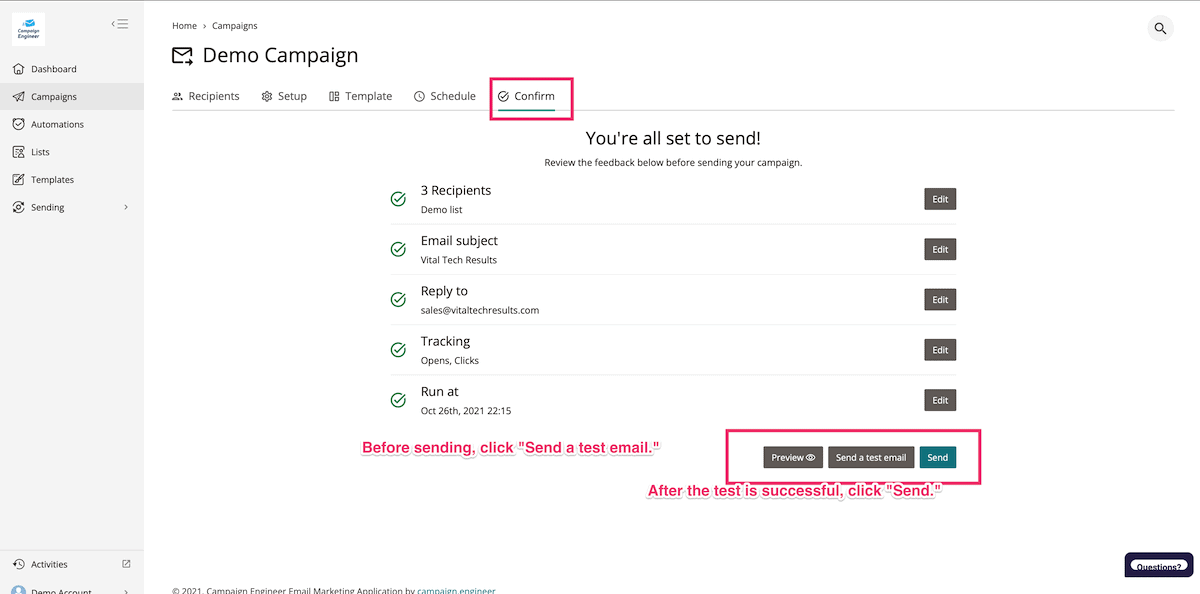This screenshot has width=1200, height=594.
Task: Click the Campaign Engineer logo
Action: coord(28,29)
